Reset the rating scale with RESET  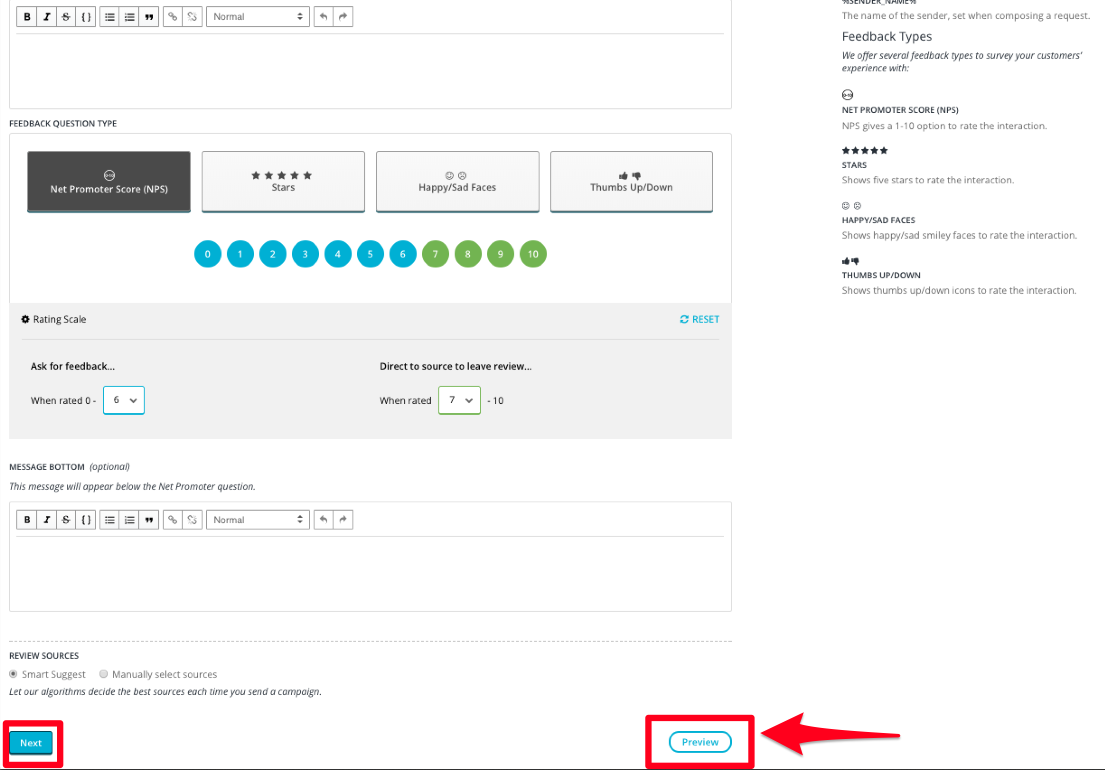[700, 319]
